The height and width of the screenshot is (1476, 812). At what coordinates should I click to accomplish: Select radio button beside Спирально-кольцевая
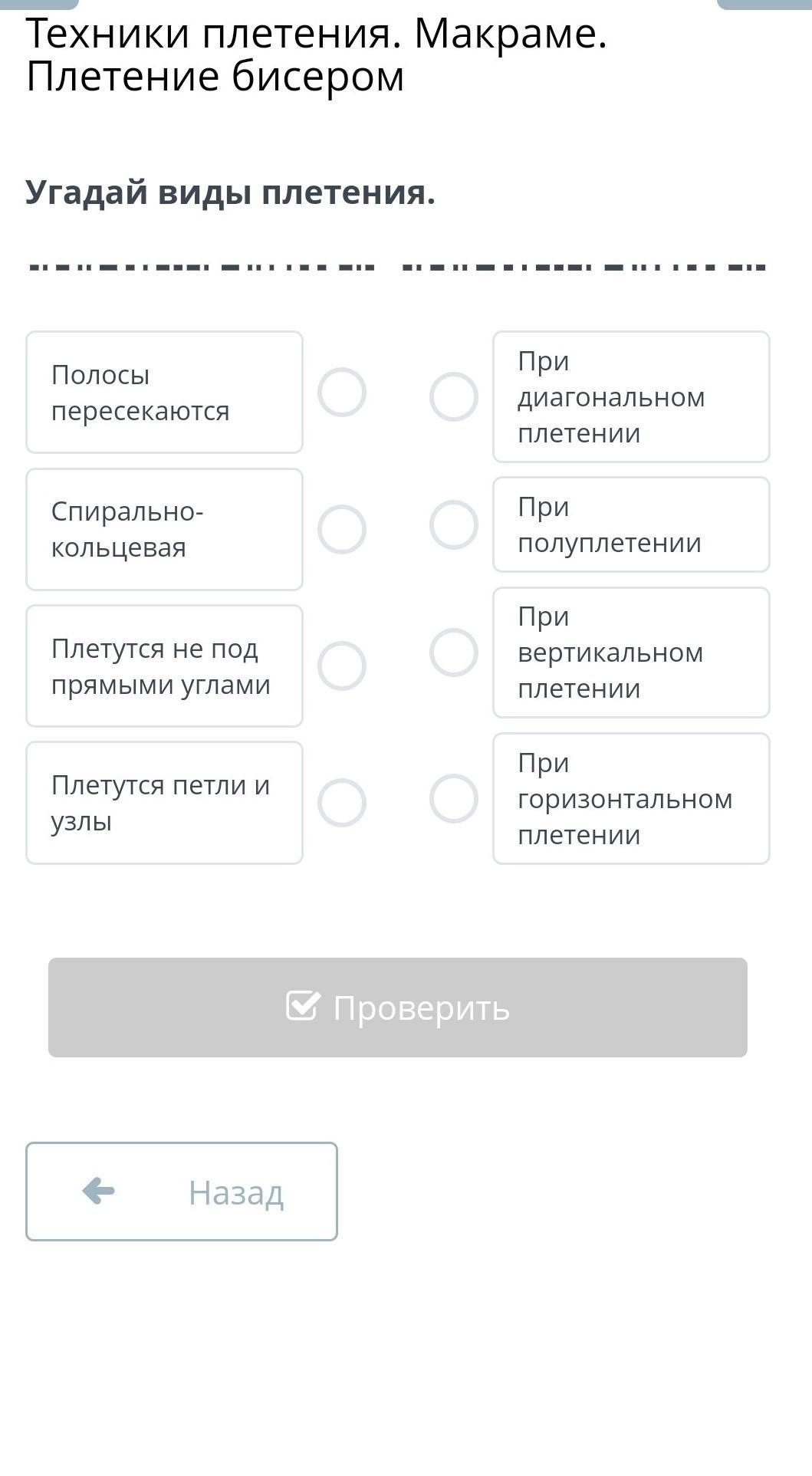click(342, 529)
